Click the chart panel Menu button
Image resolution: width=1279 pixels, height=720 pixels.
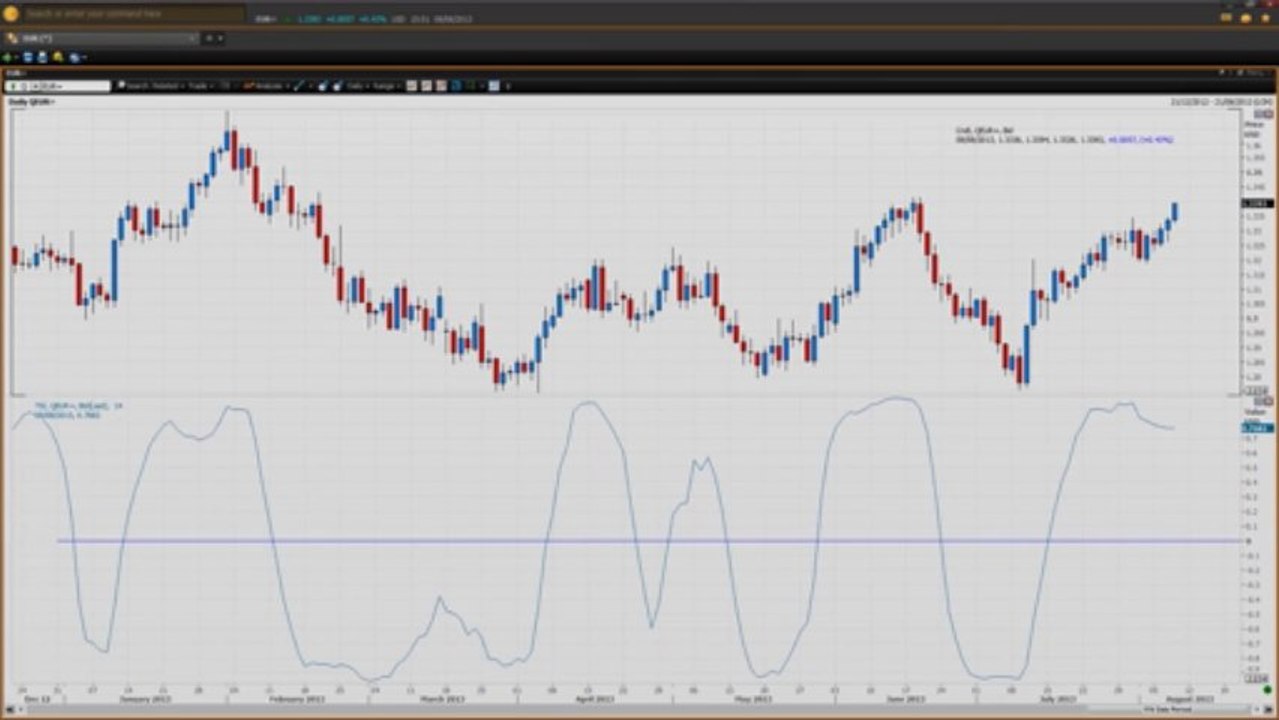[1255, 72]
